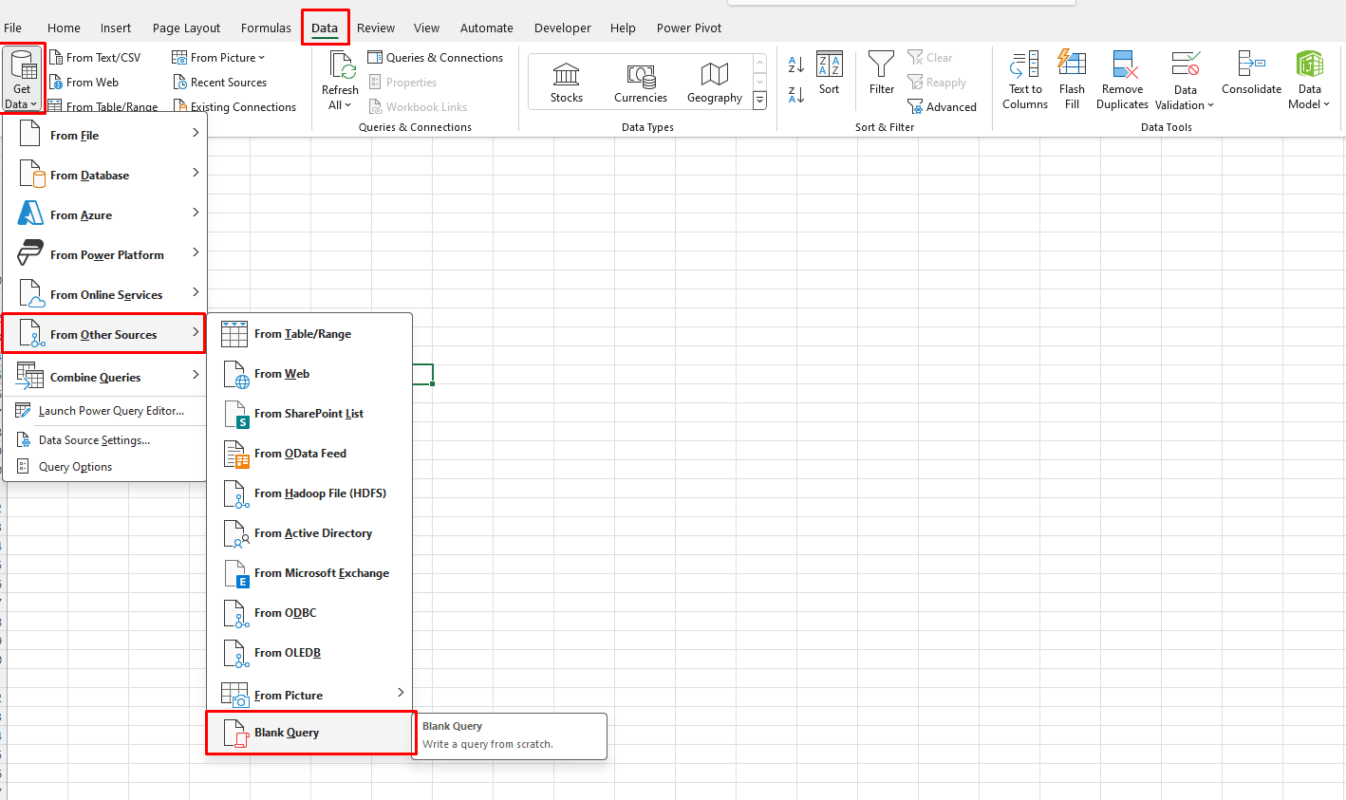Click Launch Power Query Editor

pos(105,411)
